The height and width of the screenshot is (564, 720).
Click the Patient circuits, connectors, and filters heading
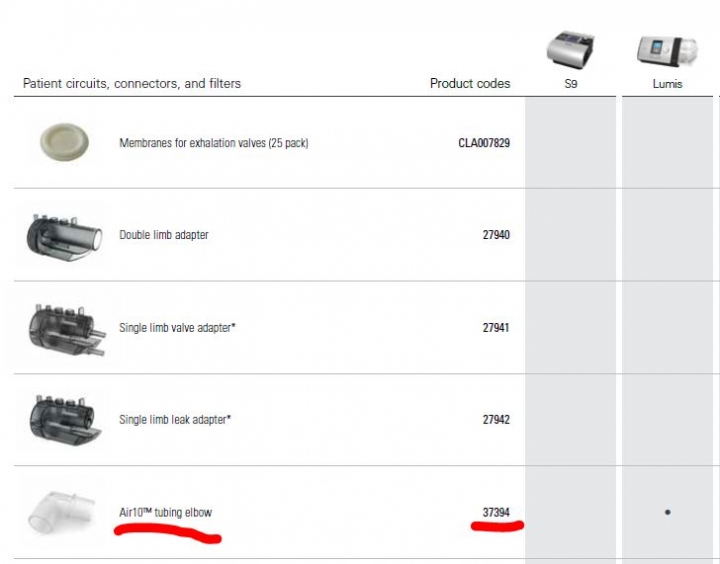click(132, 83)
